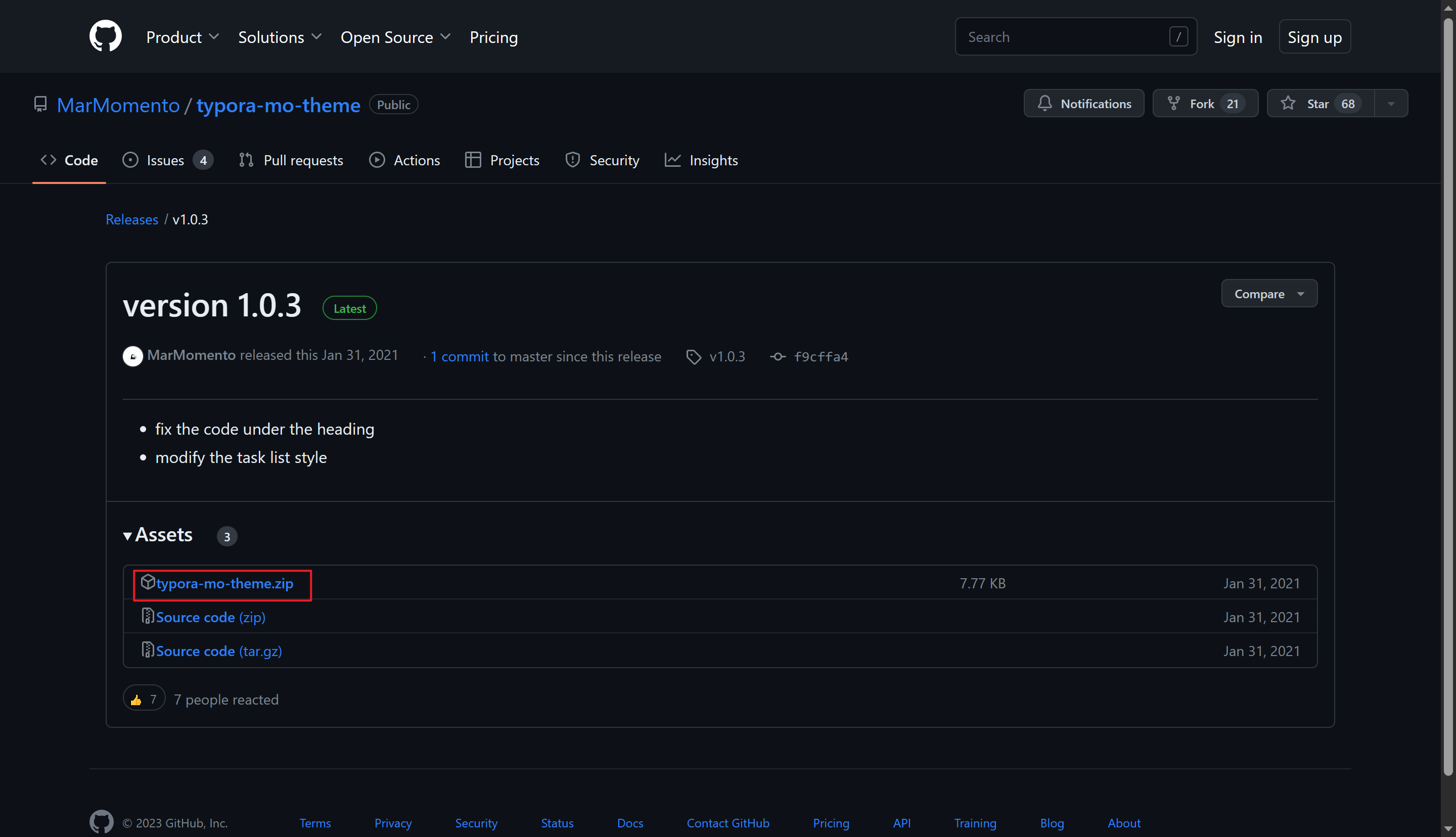1456x837 pixels.
Task: Open the Docs footer link
Action: click(630, 823)
